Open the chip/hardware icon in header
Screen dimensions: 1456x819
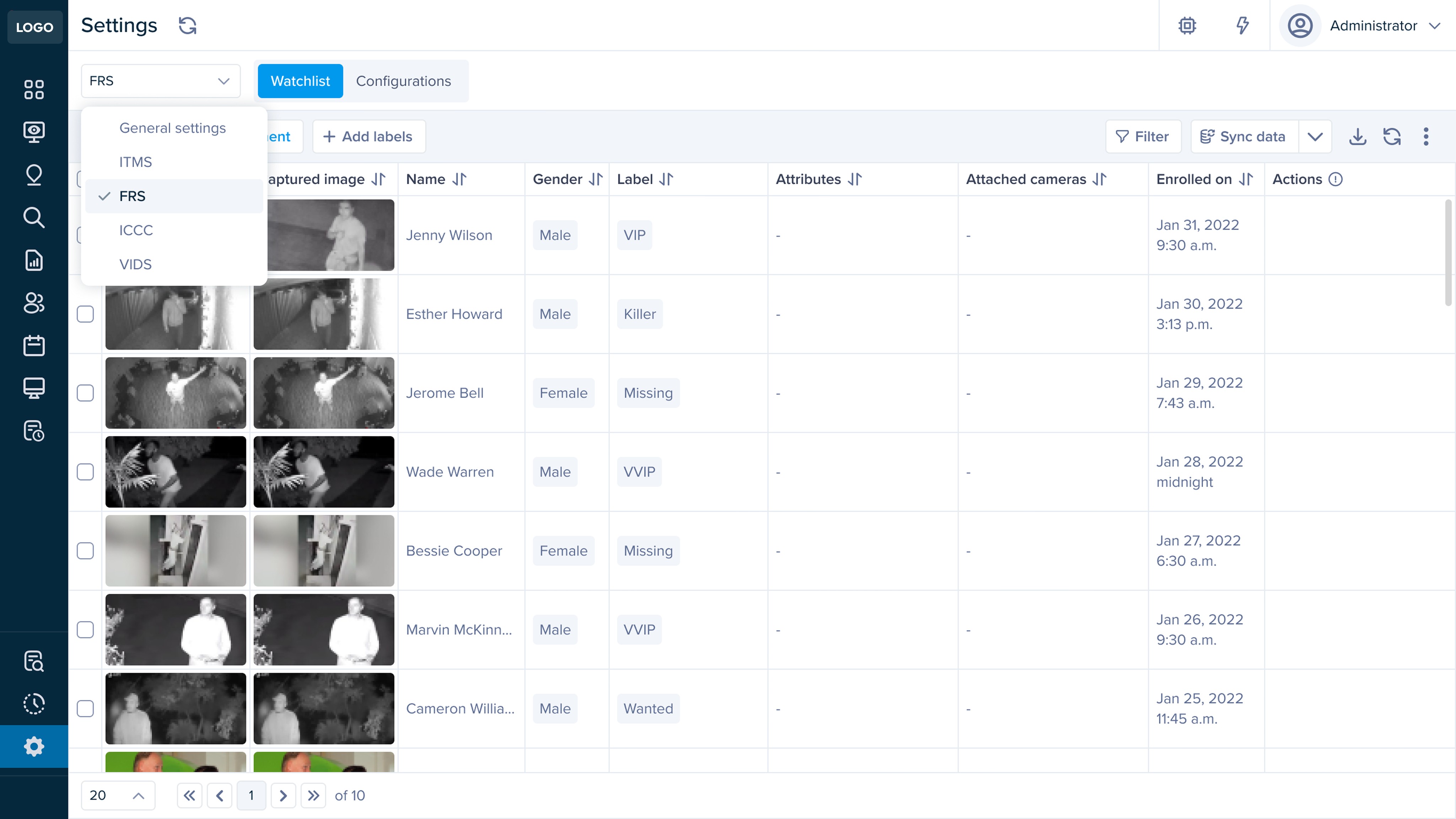(1187, 26)
